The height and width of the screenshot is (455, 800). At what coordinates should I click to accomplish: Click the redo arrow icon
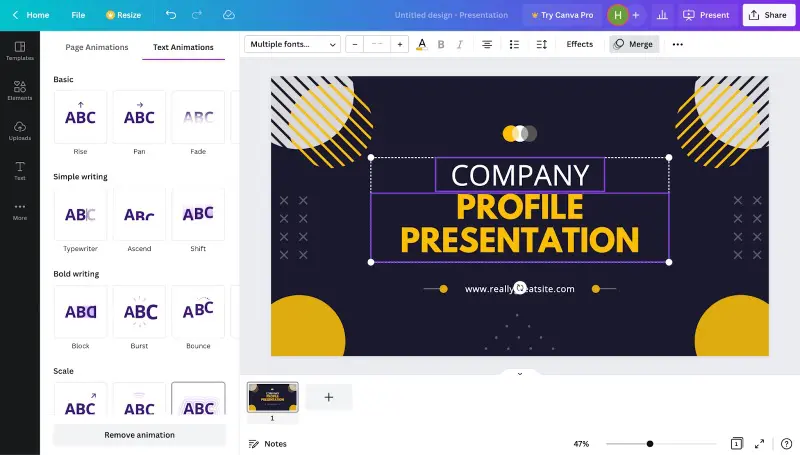[200, 15]
